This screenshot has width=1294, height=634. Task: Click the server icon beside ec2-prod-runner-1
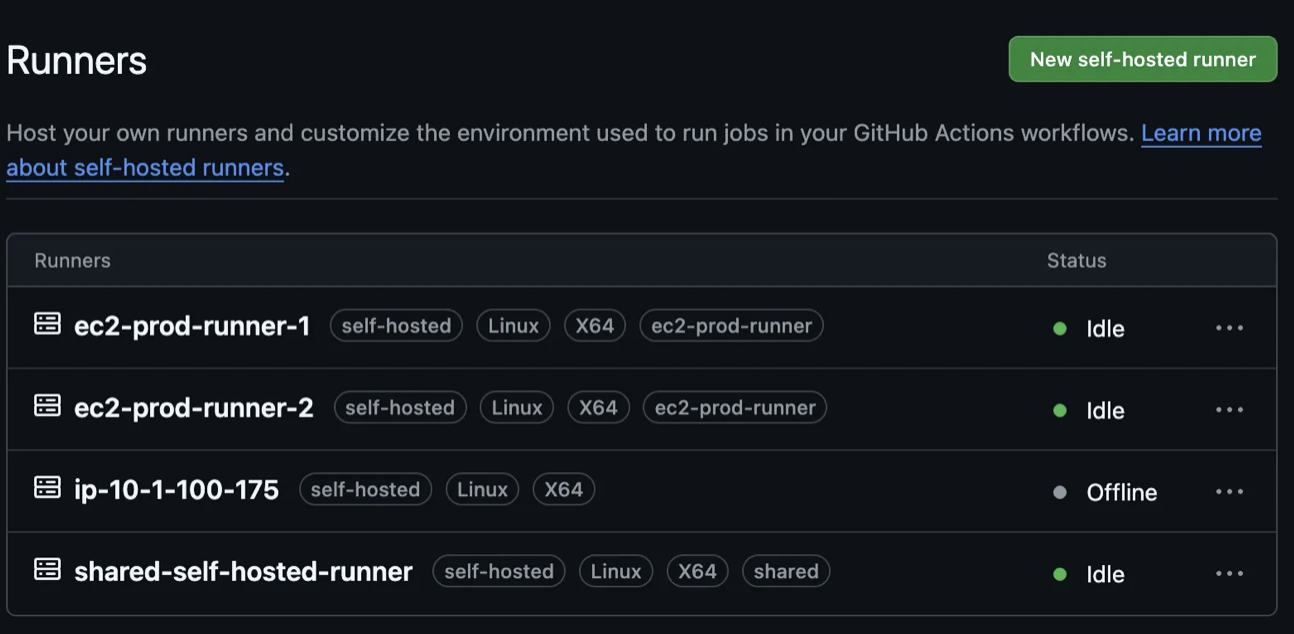(47, 324)
